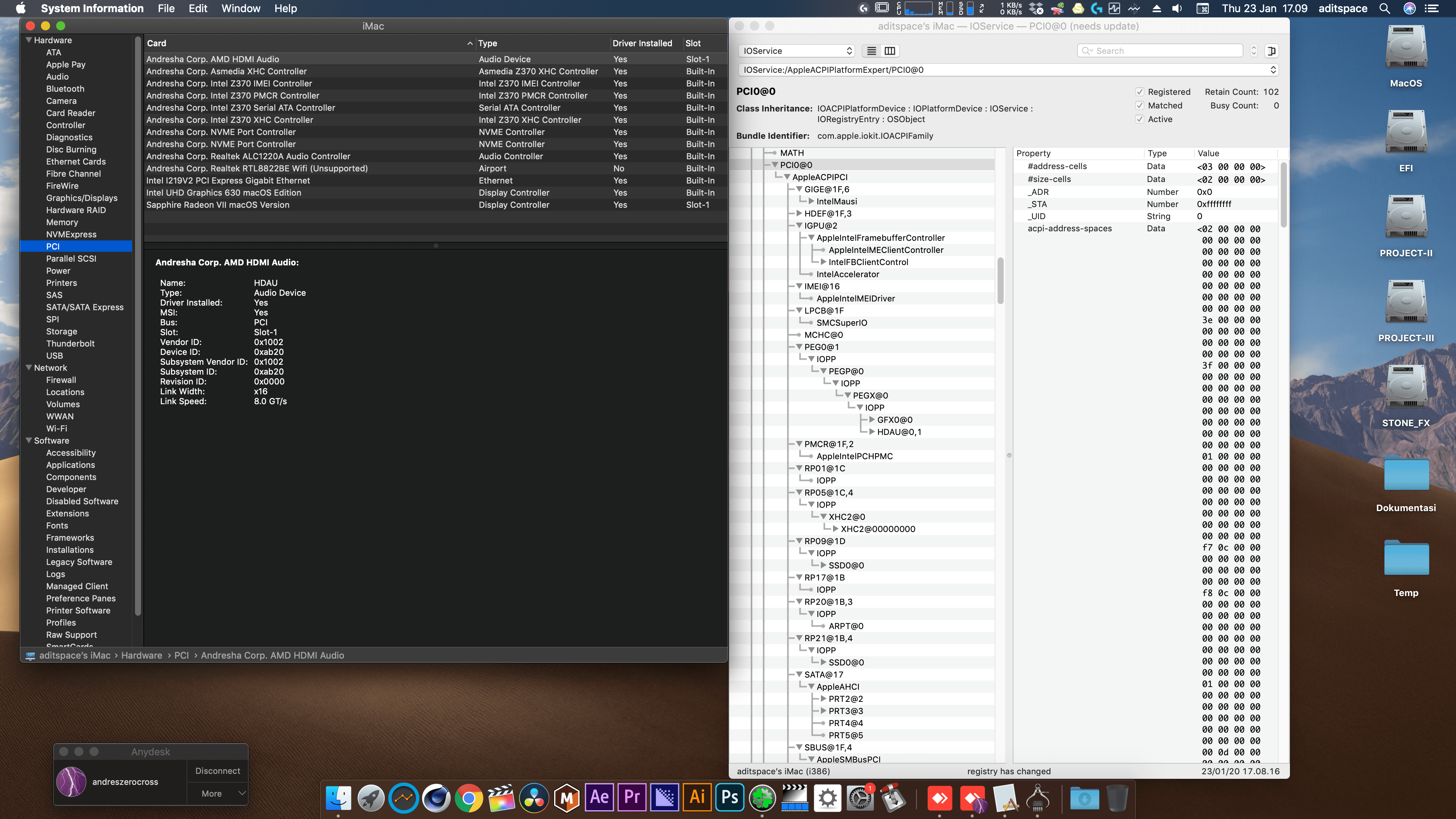Sort table by the Card column header
The height and width of the screenshot is (819, 1456).
click(309, 44)
